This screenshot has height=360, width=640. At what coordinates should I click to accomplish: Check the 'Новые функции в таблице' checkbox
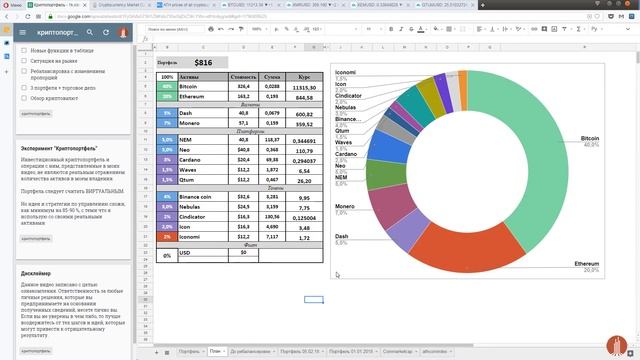coord(24,50)
